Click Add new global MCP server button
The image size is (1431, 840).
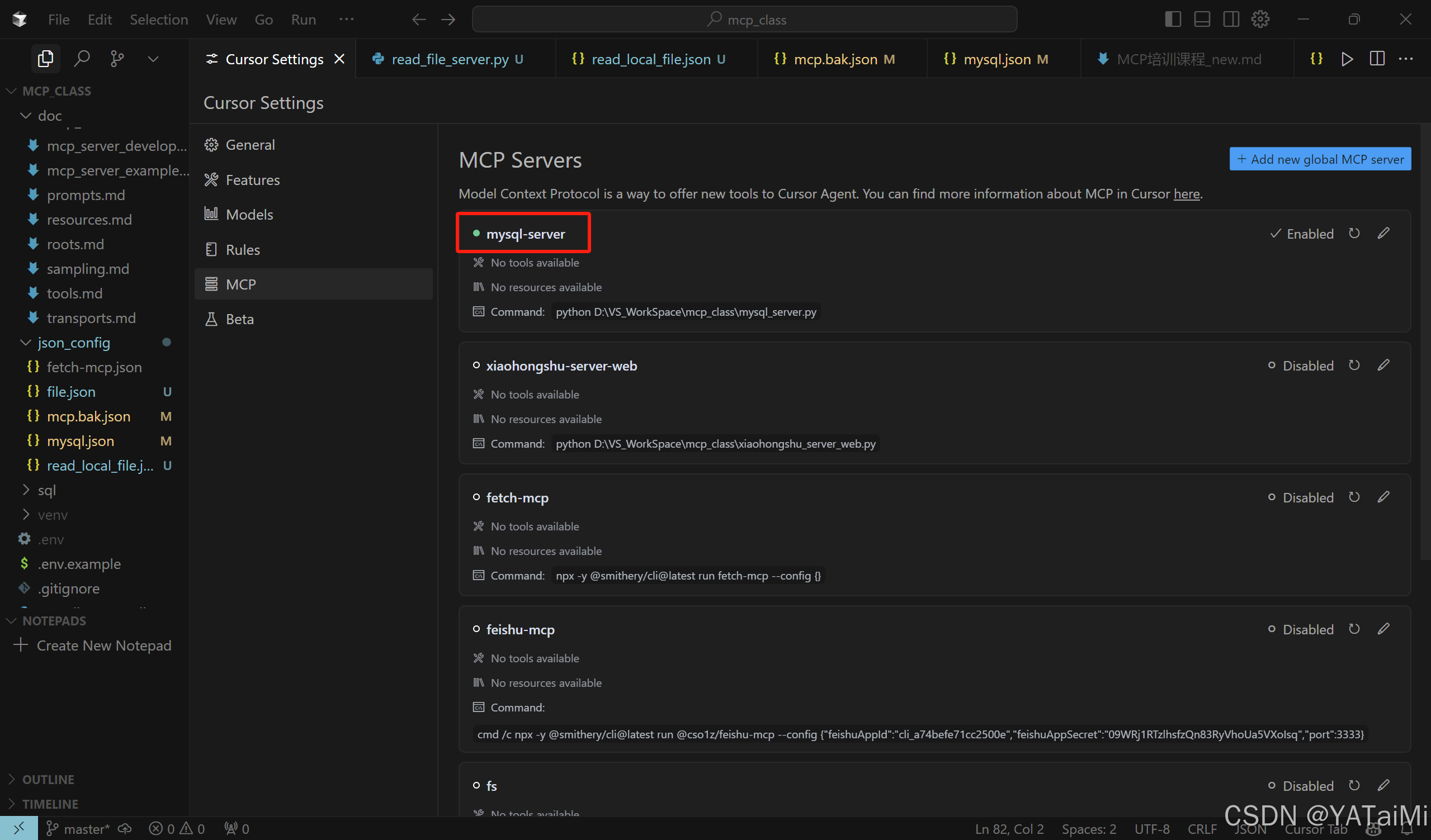(x=1320, y=159)
